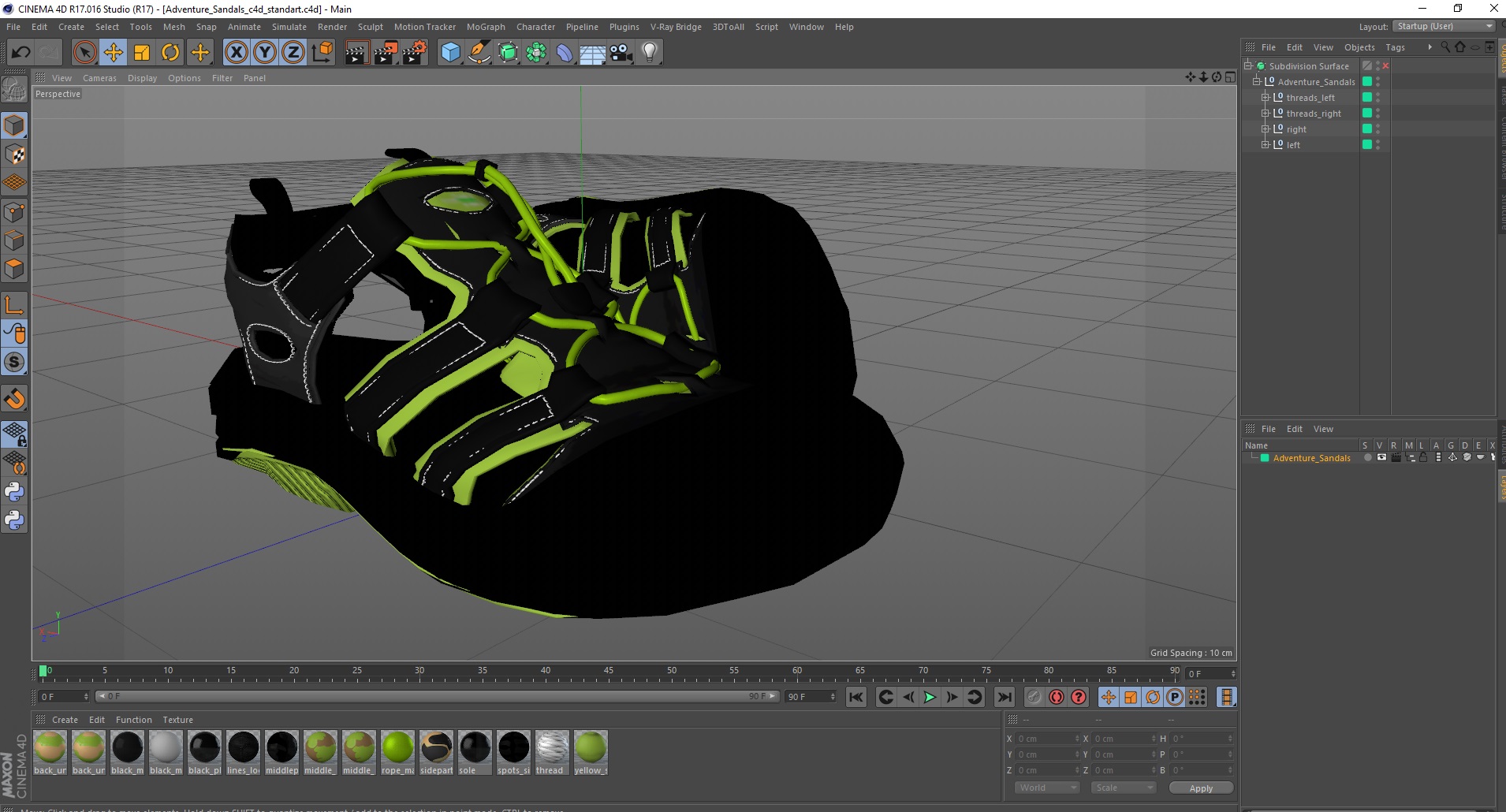
Task: Click frame 45 on the timeline
Action: [x=609, y=672]
